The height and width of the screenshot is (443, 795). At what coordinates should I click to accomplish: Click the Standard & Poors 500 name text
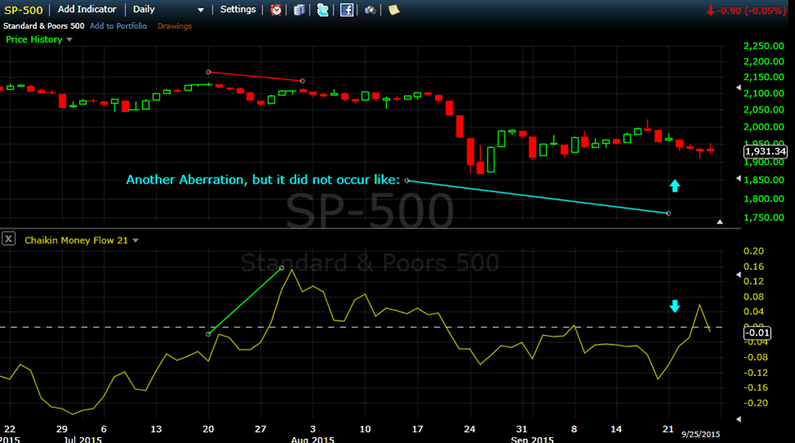click(x=44, y=26)
